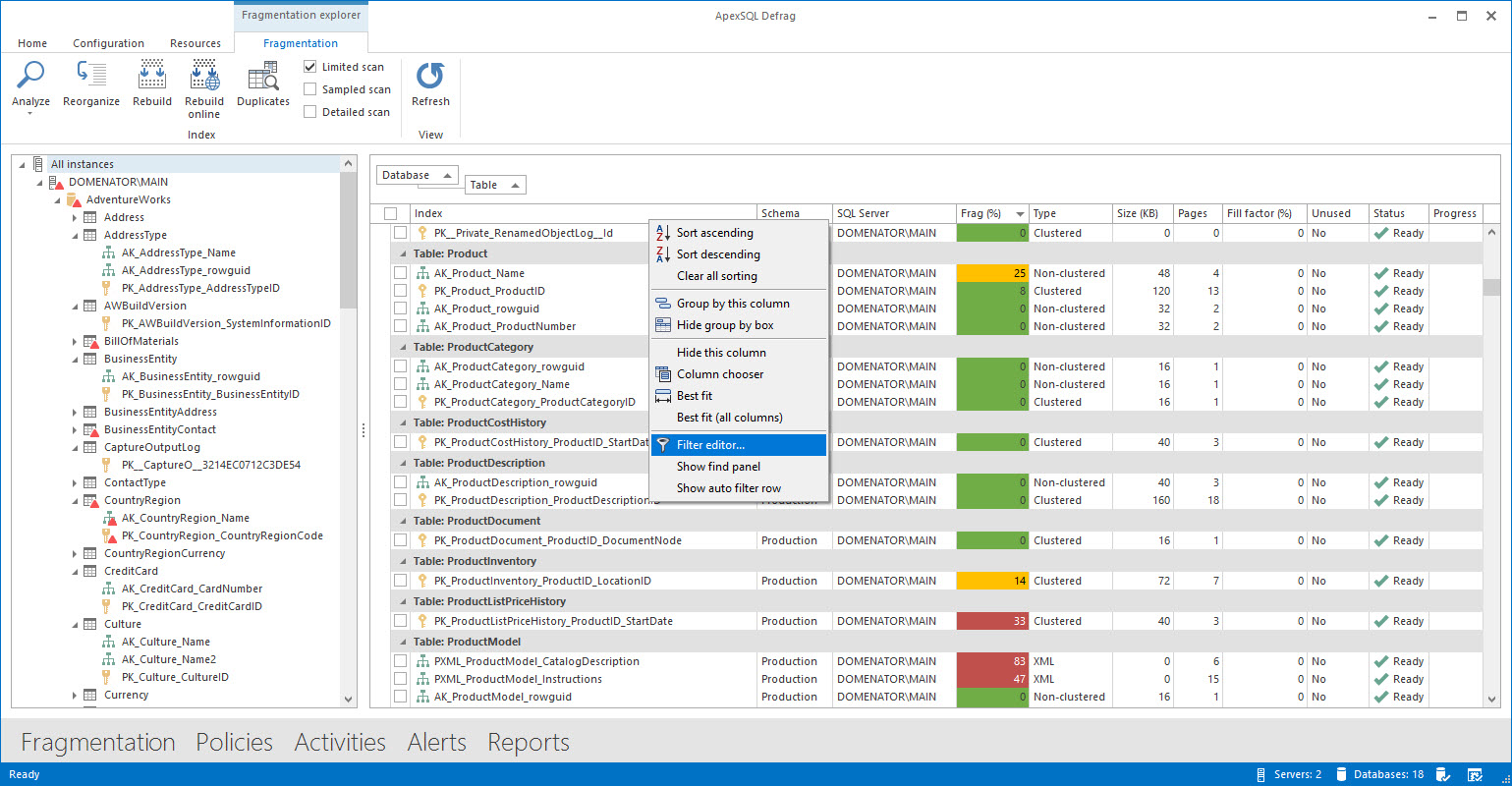This screenshot has width=1512, height=786.
Task: Start Rebuild online operation
Action: [203, 86]
